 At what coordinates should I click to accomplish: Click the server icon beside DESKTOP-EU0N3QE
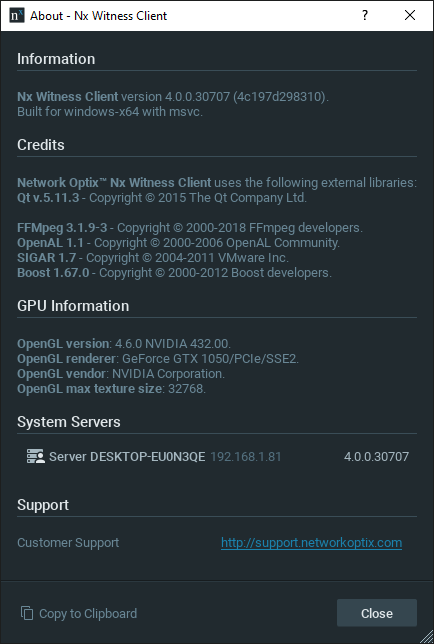pyautogui.click(x=36, y=456)
